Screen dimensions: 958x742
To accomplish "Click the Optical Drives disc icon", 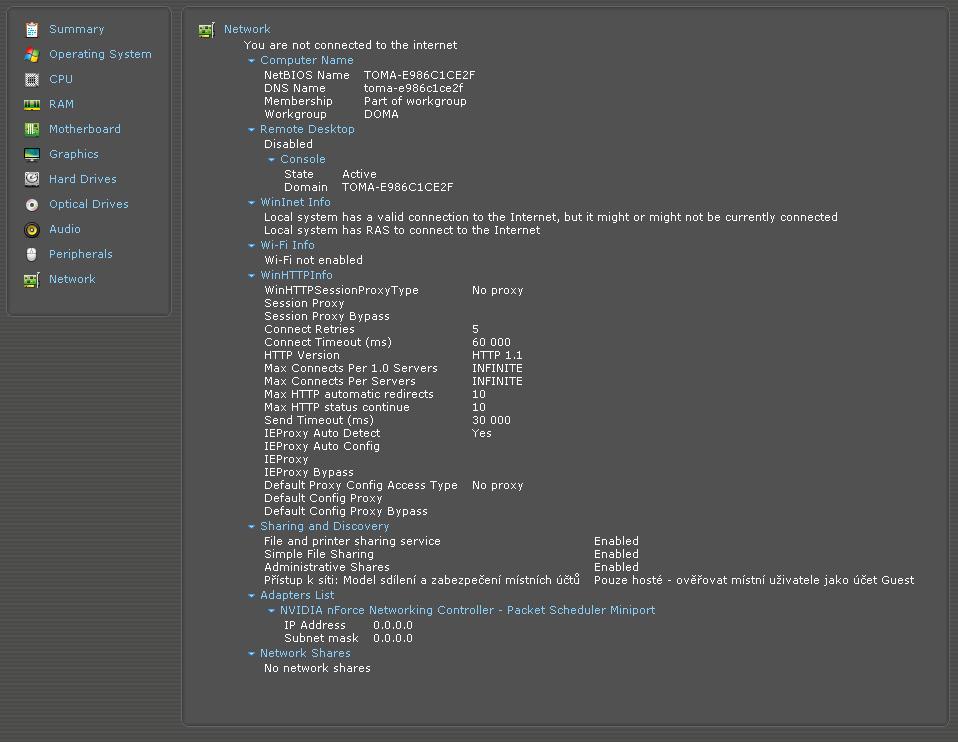I will (x=32, y=205).
